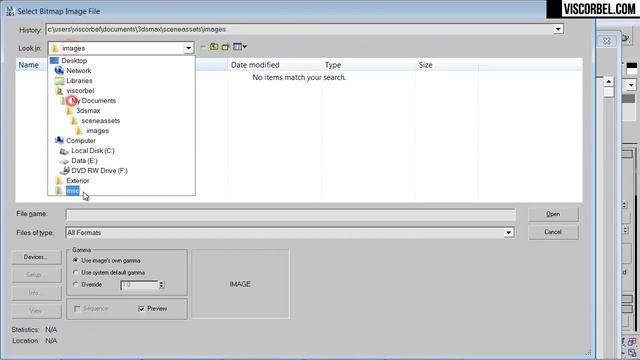Adjust the gamma Override spinner

click(162, 285)
